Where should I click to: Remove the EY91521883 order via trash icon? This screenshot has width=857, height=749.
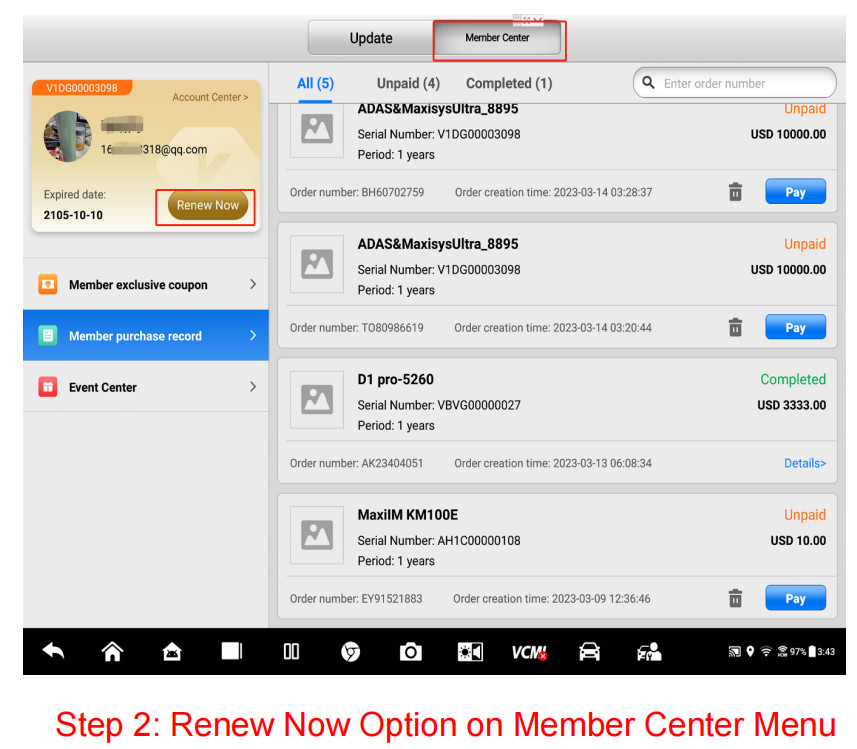pyautogui.click(x=735, y=597)
